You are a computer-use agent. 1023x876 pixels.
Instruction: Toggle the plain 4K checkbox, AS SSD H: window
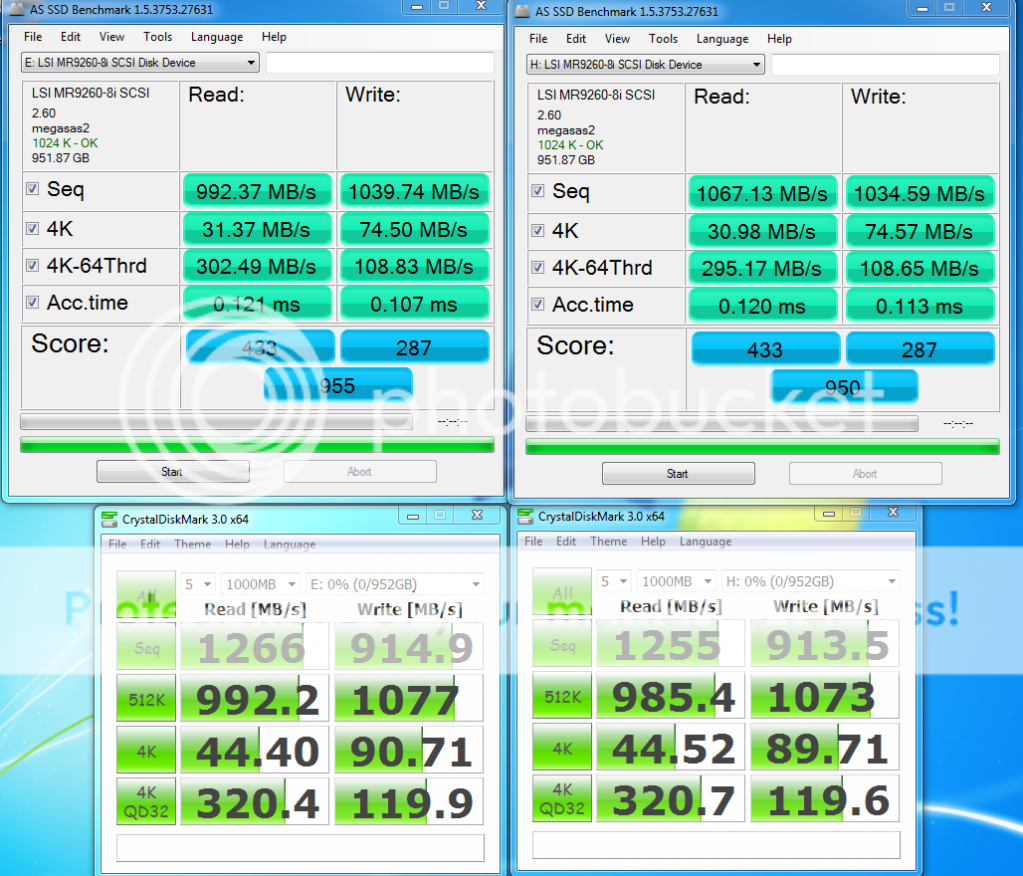coord(538,230)
